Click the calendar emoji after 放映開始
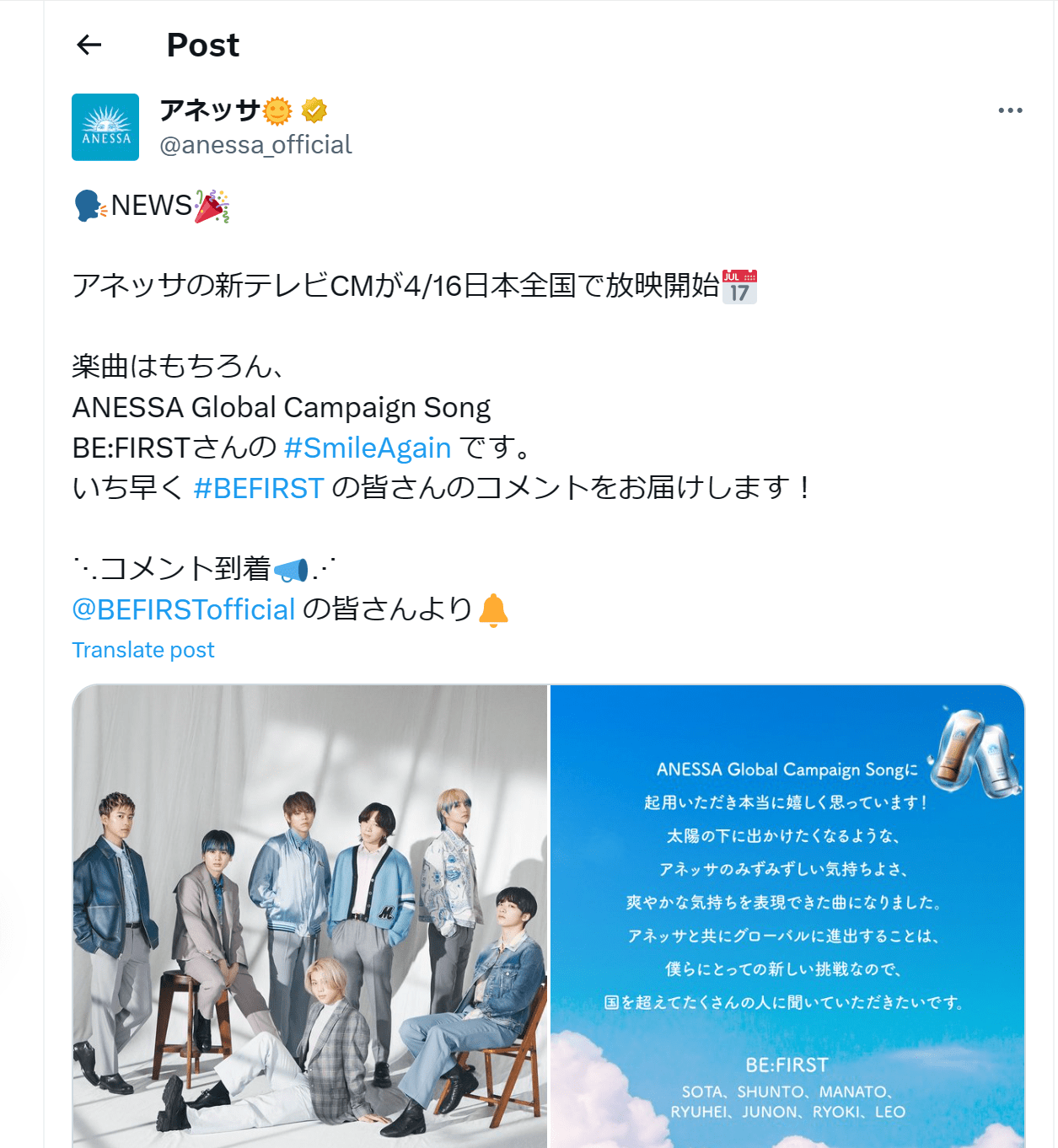1058x1148 pixels. [739, 287]
